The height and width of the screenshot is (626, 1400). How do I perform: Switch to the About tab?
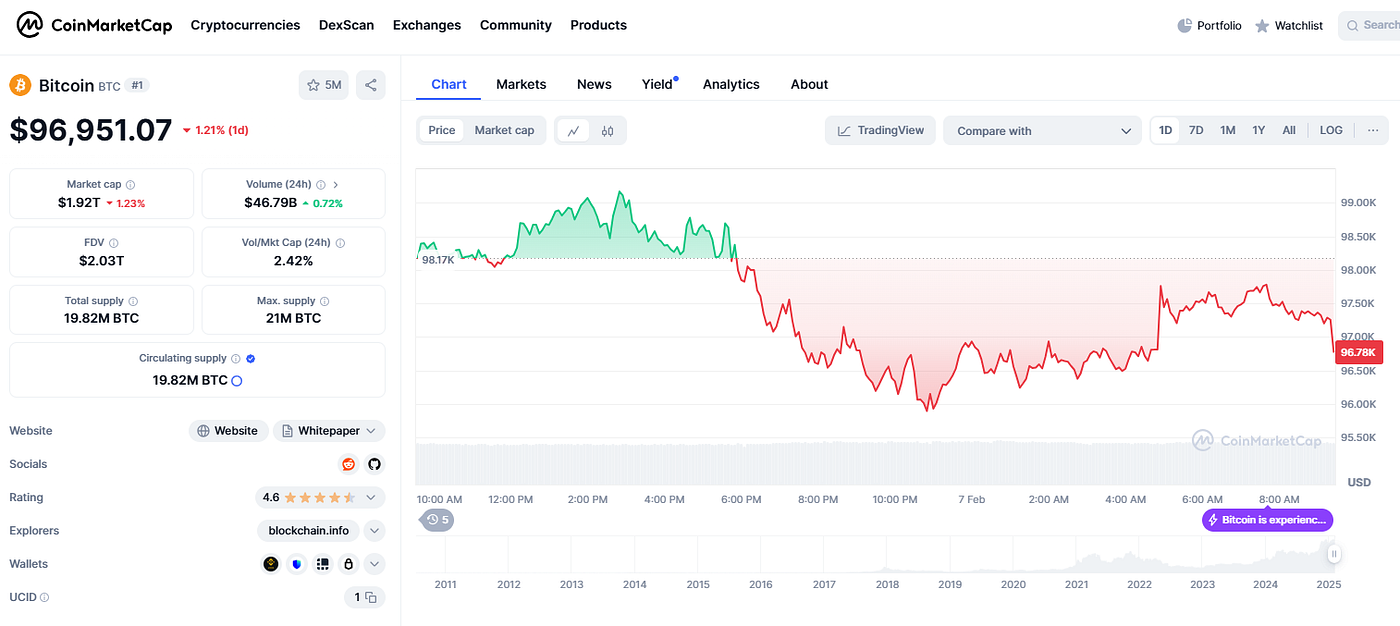click(809, 84)
